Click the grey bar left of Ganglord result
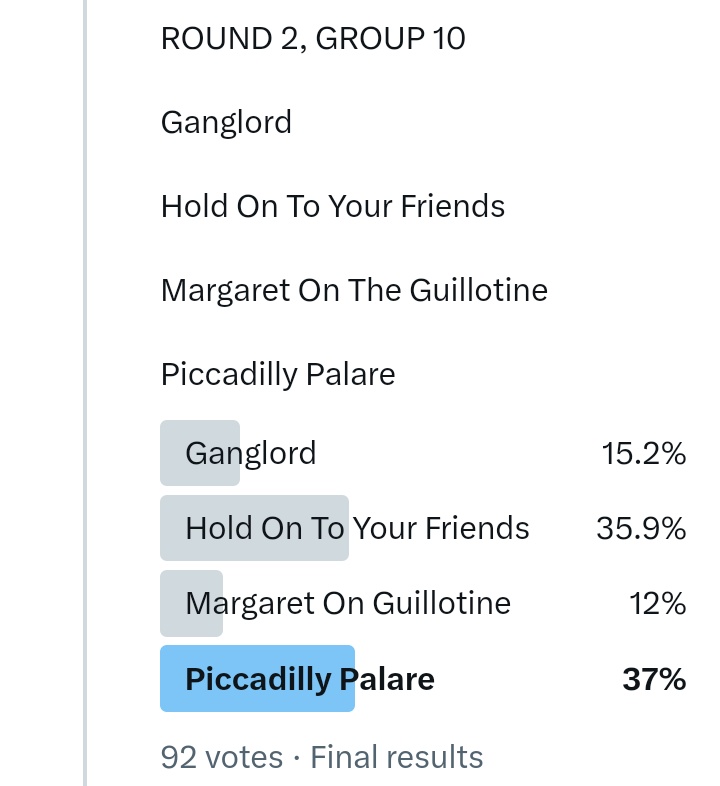Screen dimensions: 720x786 172,453
